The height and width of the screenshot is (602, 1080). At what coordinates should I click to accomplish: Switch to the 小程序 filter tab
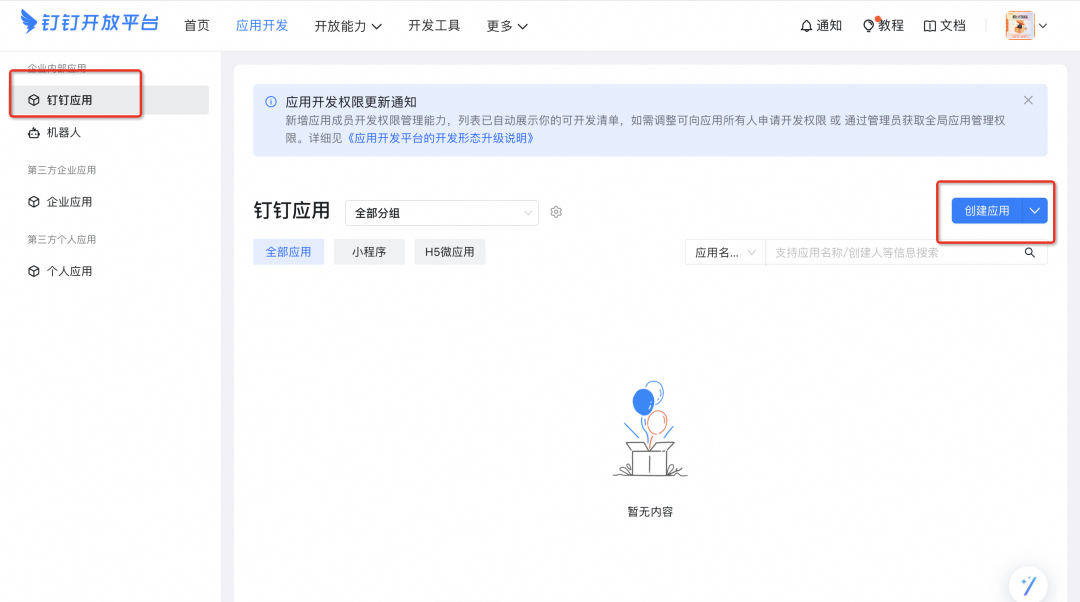tap(368, 253)
